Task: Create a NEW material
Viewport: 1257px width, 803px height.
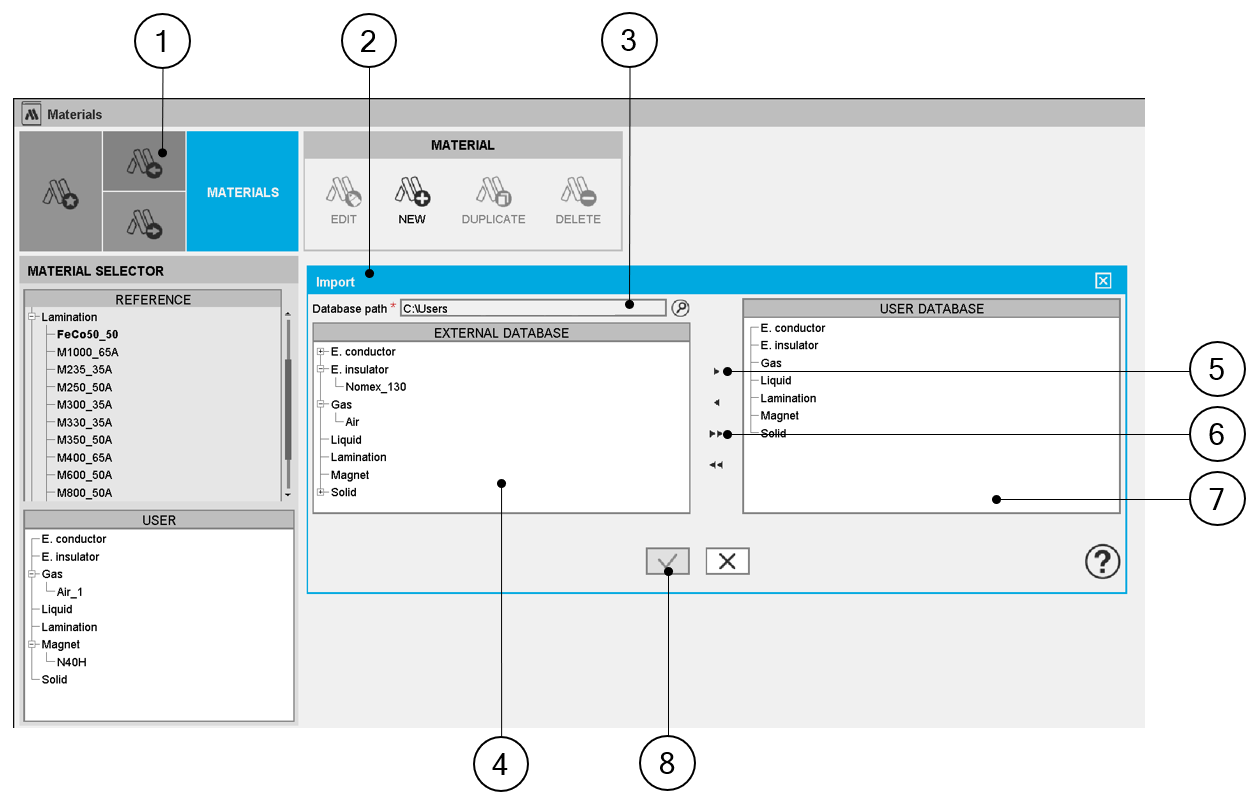Action: click(411, 199)
